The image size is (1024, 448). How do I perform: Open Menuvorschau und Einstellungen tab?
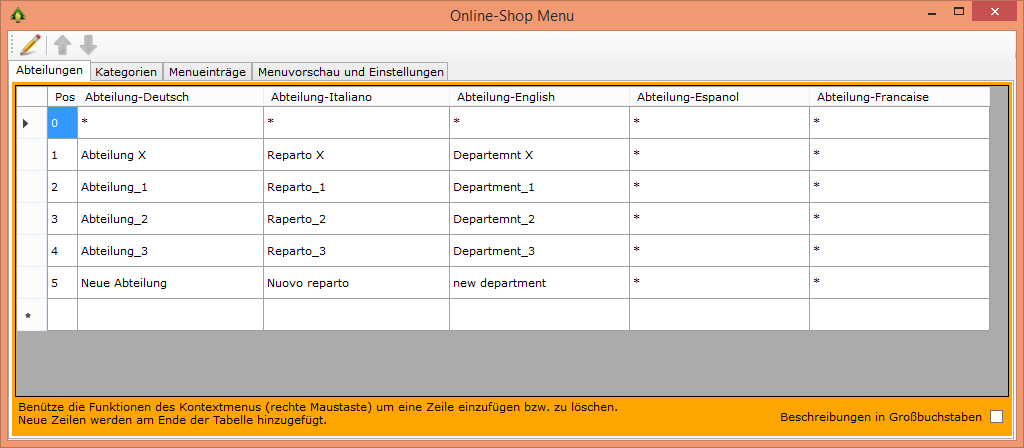[350, 72]
